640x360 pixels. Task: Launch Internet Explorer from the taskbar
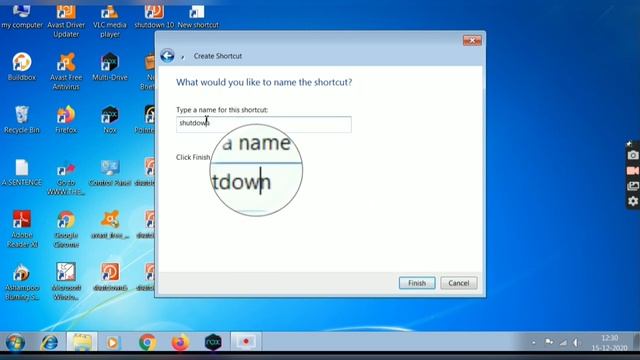[49, 342]
